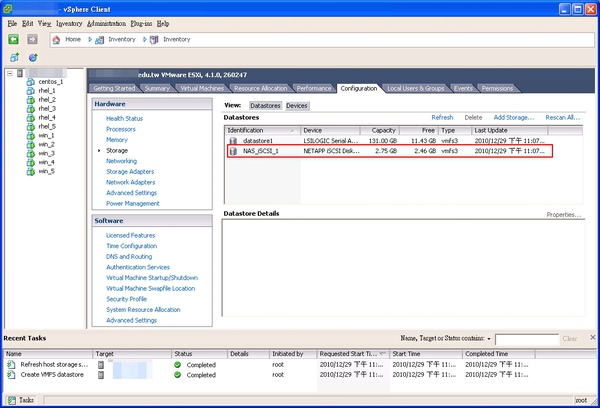Click the grey Forward navigation arrow
Screen dimensions: 600x408
tap(33, 39)
